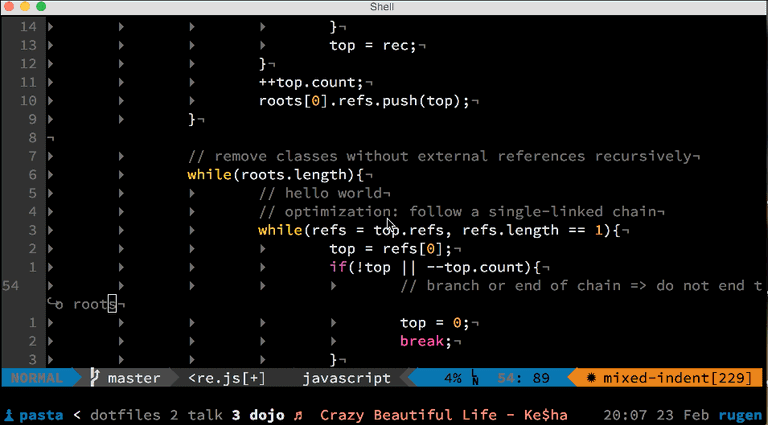Click the Crazy Beautiful Life - Ke$ha song title
Viewport: 768px width, 425px height.
click(444, 416)
